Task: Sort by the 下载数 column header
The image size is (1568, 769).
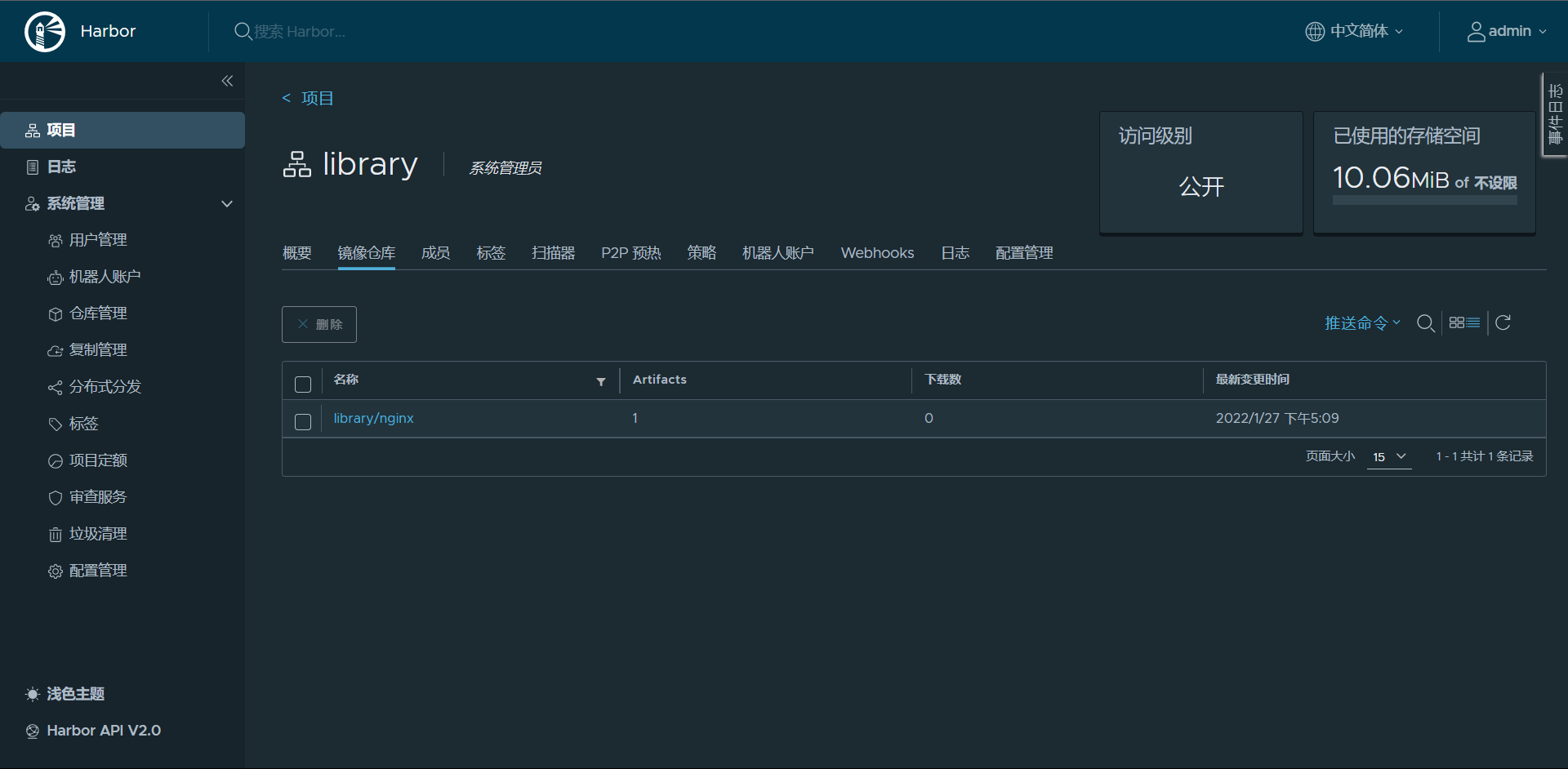Action: pyautogui.click(x=943, y=380)
